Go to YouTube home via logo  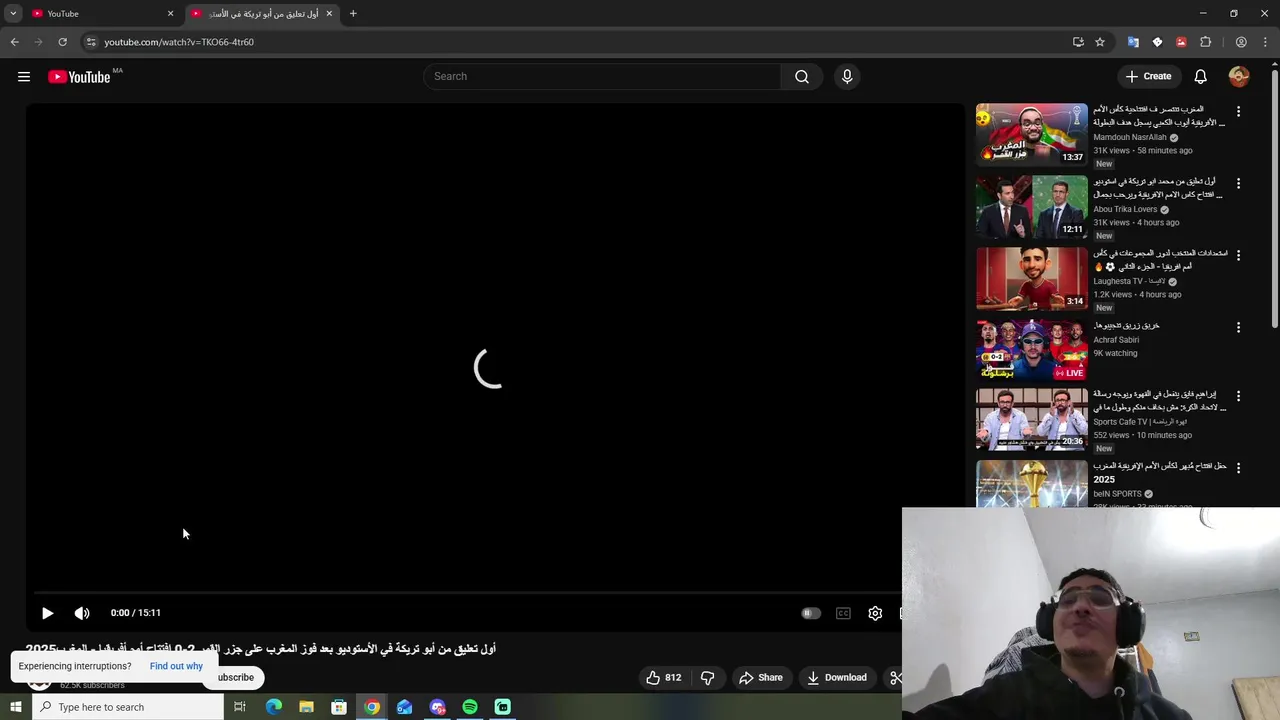[79, 77]
